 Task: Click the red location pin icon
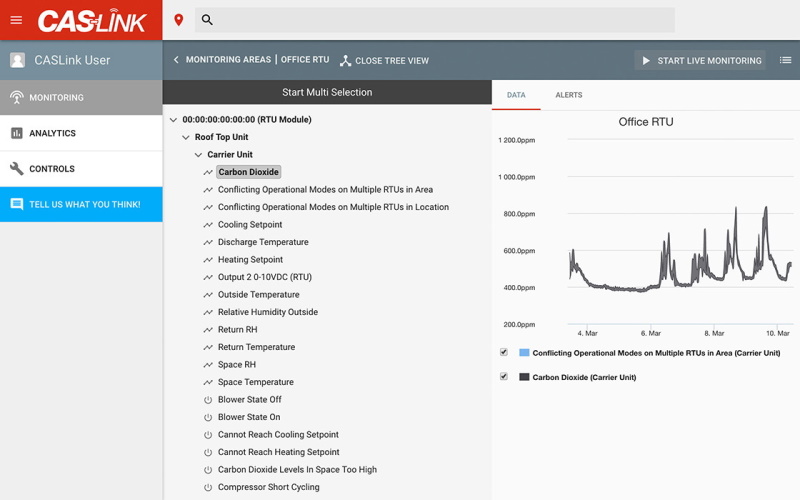[179, 20]
